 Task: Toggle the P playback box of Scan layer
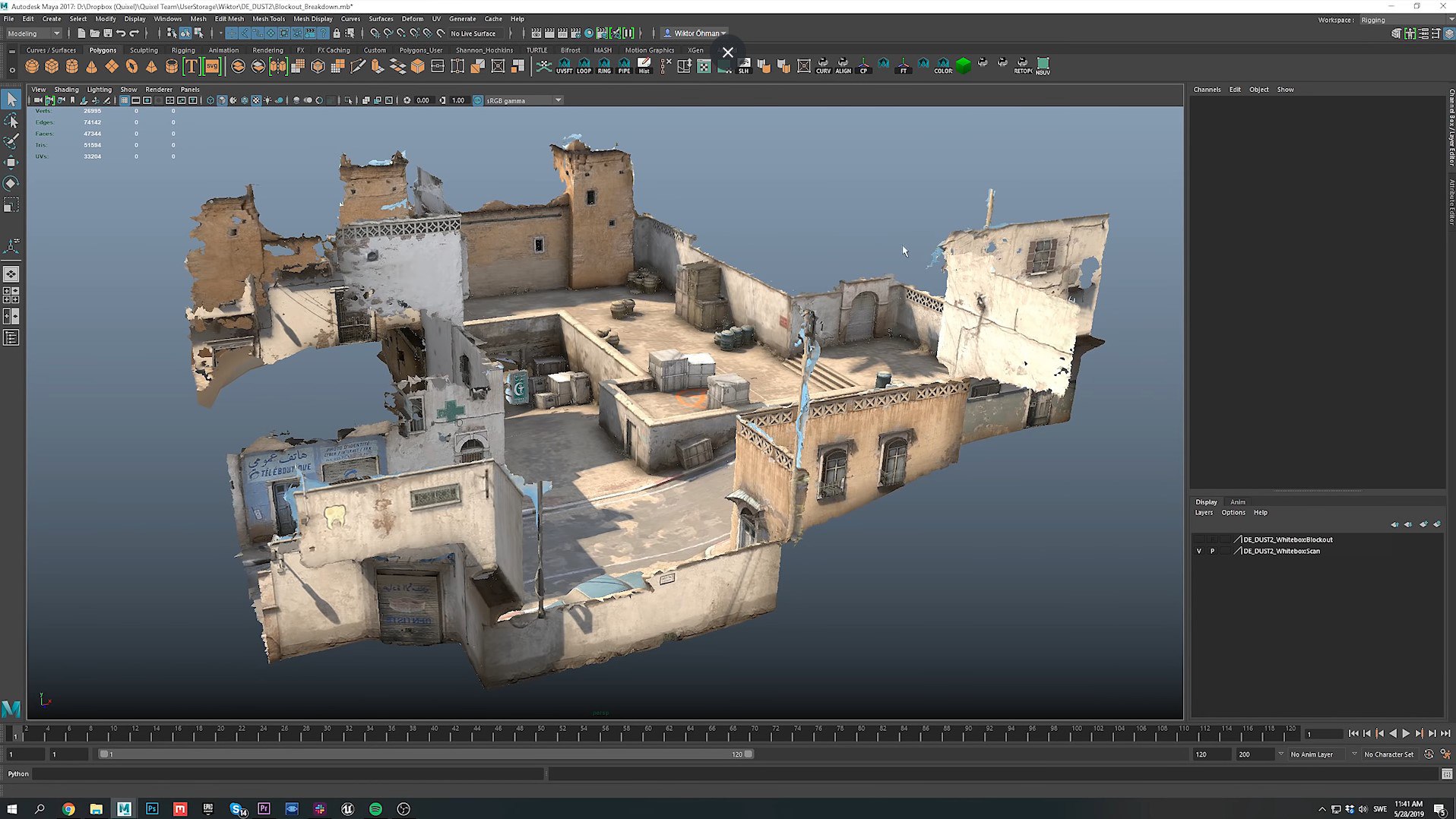[1212, 551]
